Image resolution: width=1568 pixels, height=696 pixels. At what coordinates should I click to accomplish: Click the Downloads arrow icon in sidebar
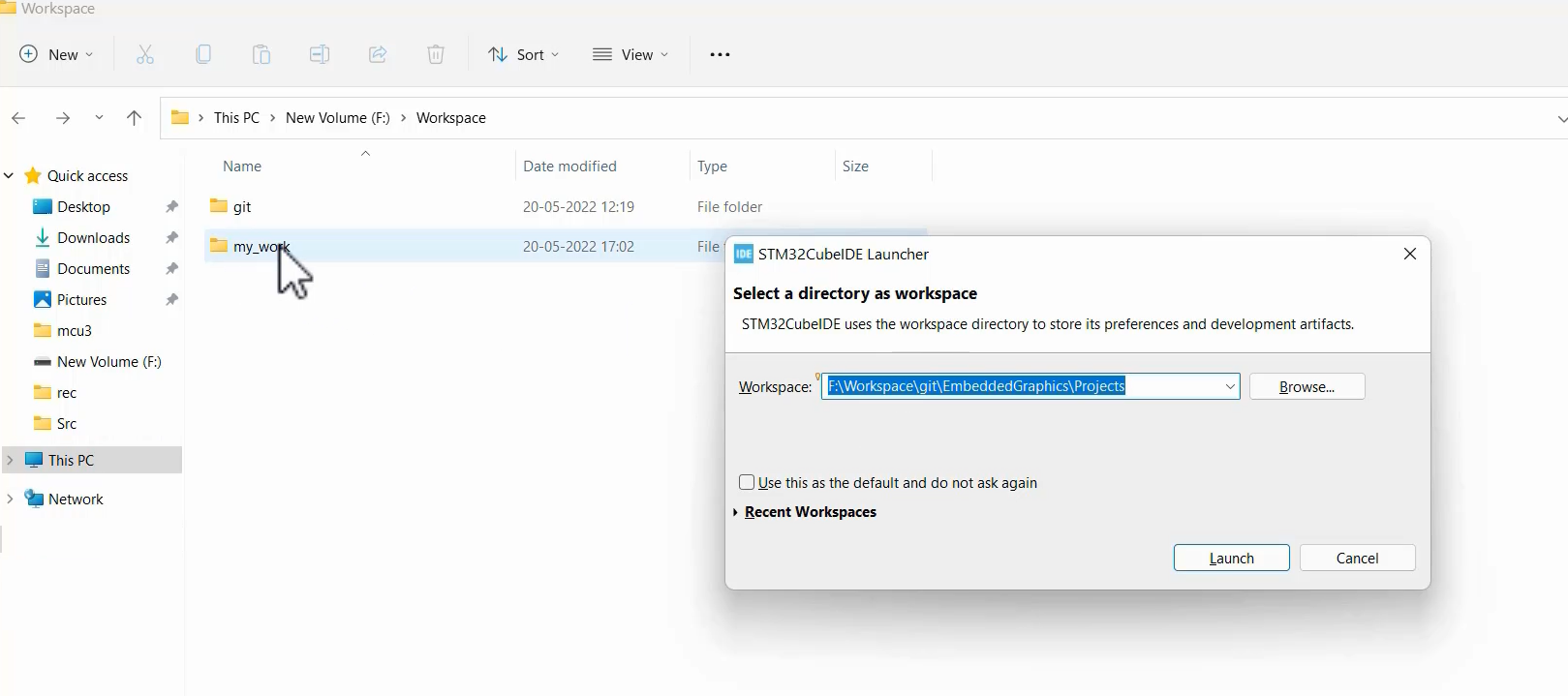pyautogui.click(x=42, y=237)
